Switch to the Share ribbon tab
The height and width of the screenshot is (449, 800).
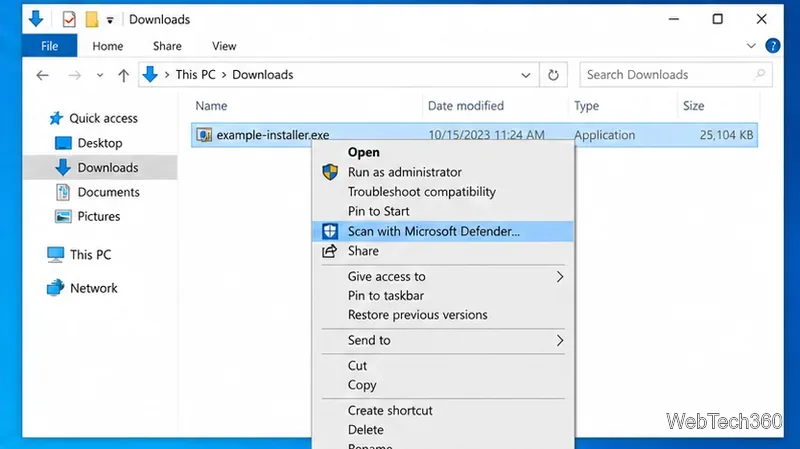point(167,46)
